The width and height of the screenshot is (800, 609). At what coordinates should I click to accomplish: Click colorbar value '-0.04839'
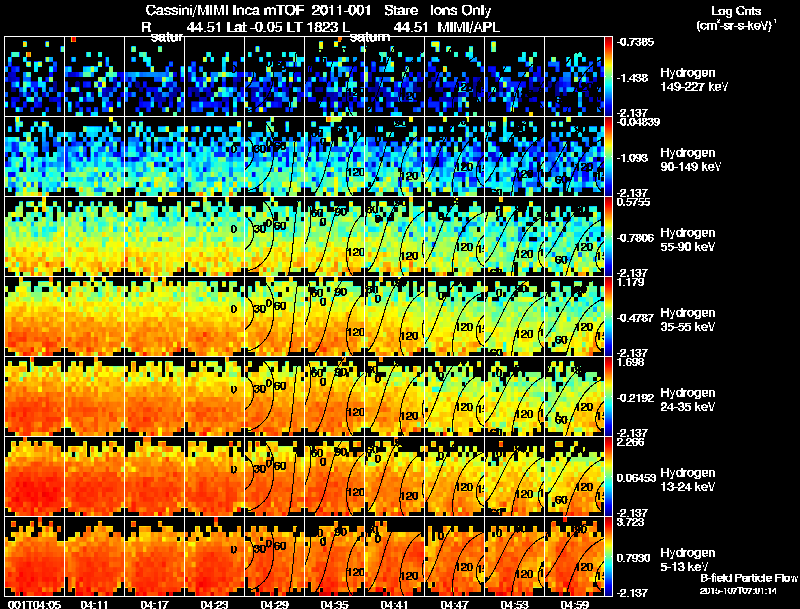point(638,122)
